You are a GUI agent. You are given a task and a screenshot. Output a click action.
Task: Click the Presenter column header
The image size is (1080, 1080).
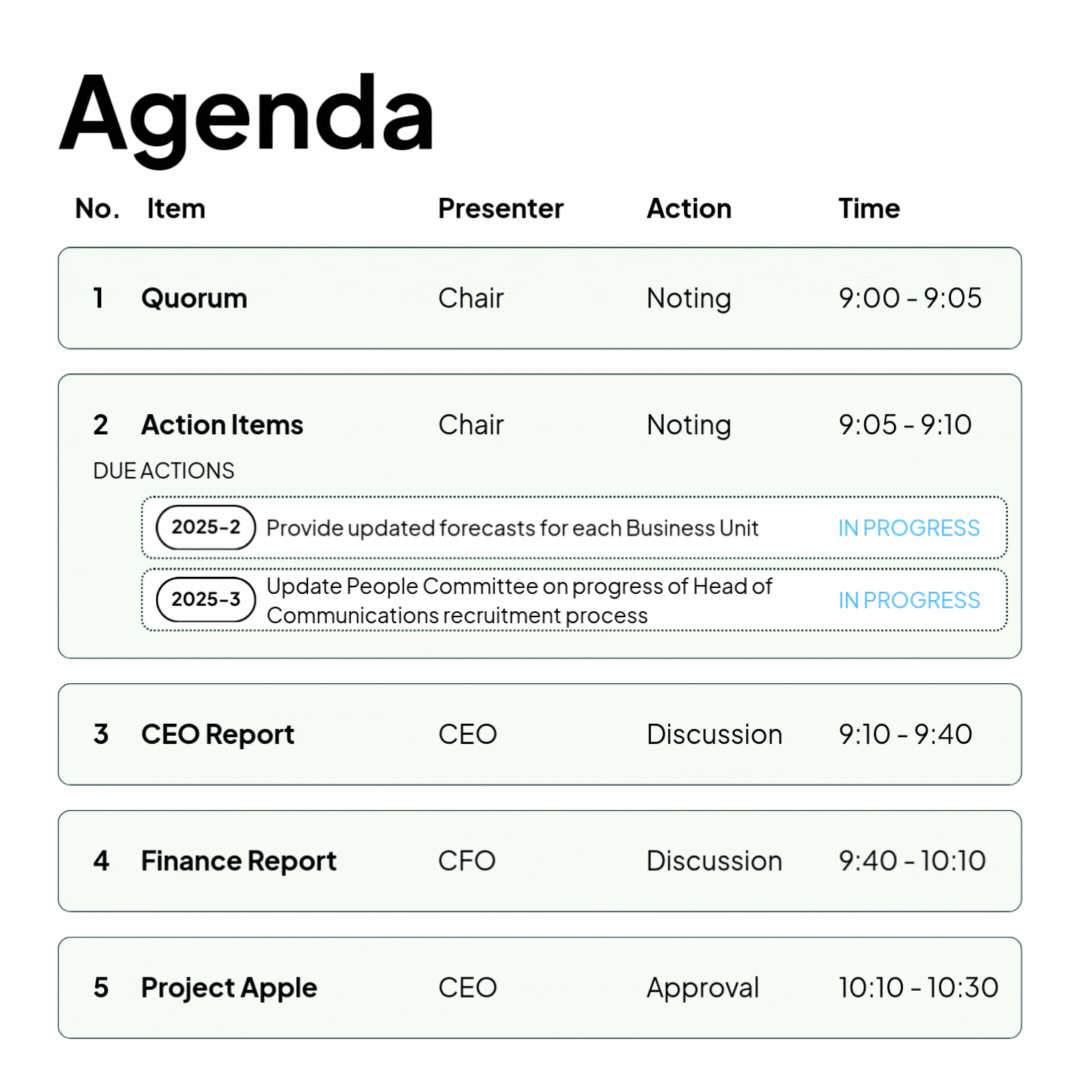501,209
